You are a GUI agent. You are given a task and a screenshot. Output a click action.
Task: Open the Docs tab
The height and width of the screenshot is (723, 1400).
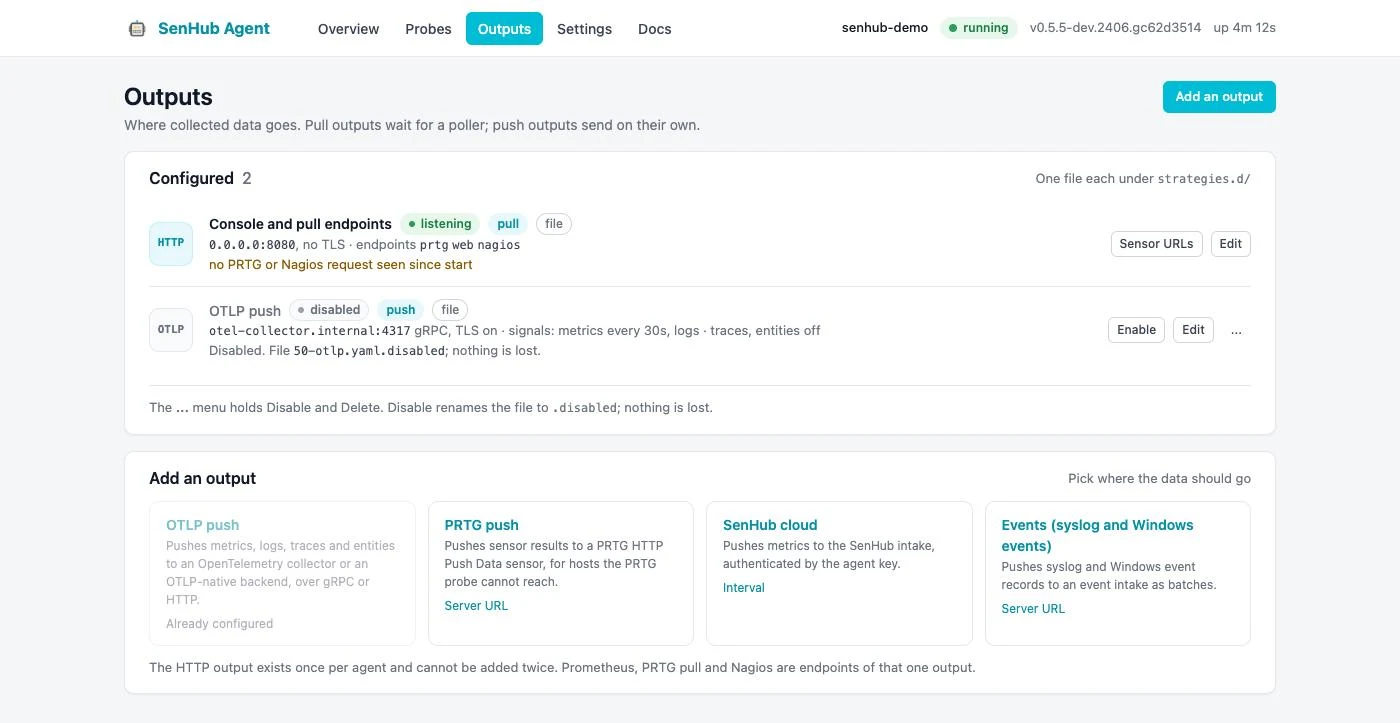654,29
